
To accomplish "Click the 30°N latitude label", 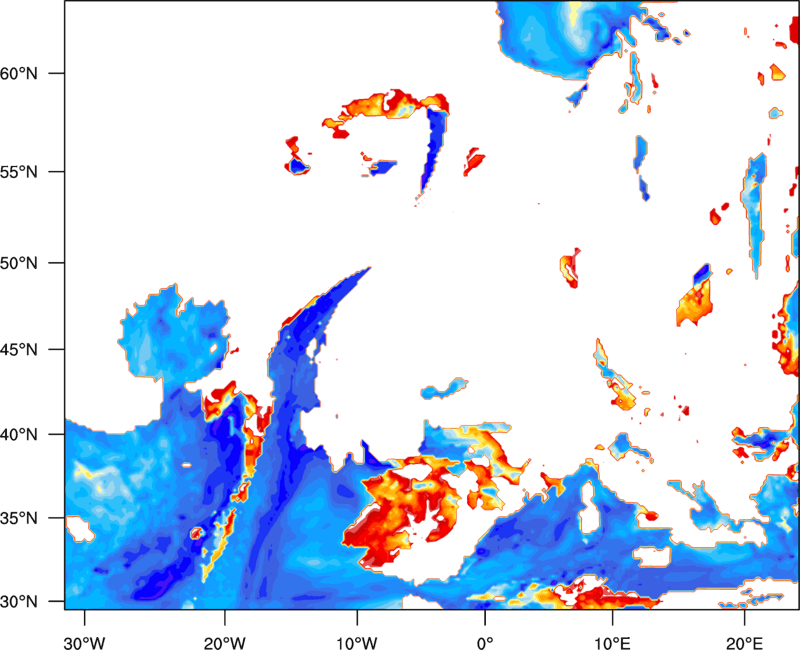I will click(x=19, y=602).
